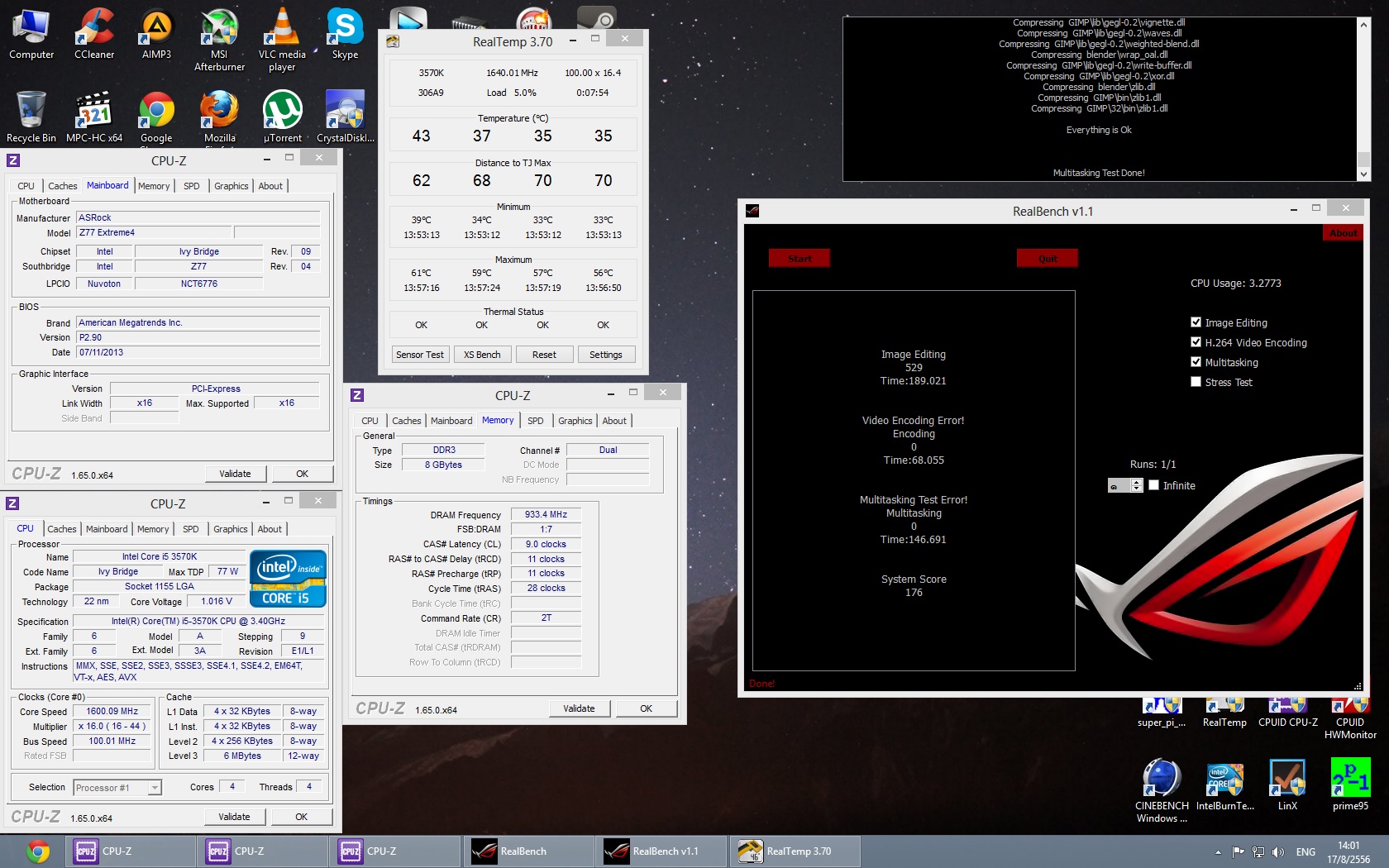The image size is (1389, 868).
Task: Switch to About tab in CPU-Z Memory window
Action: [614, 421]
